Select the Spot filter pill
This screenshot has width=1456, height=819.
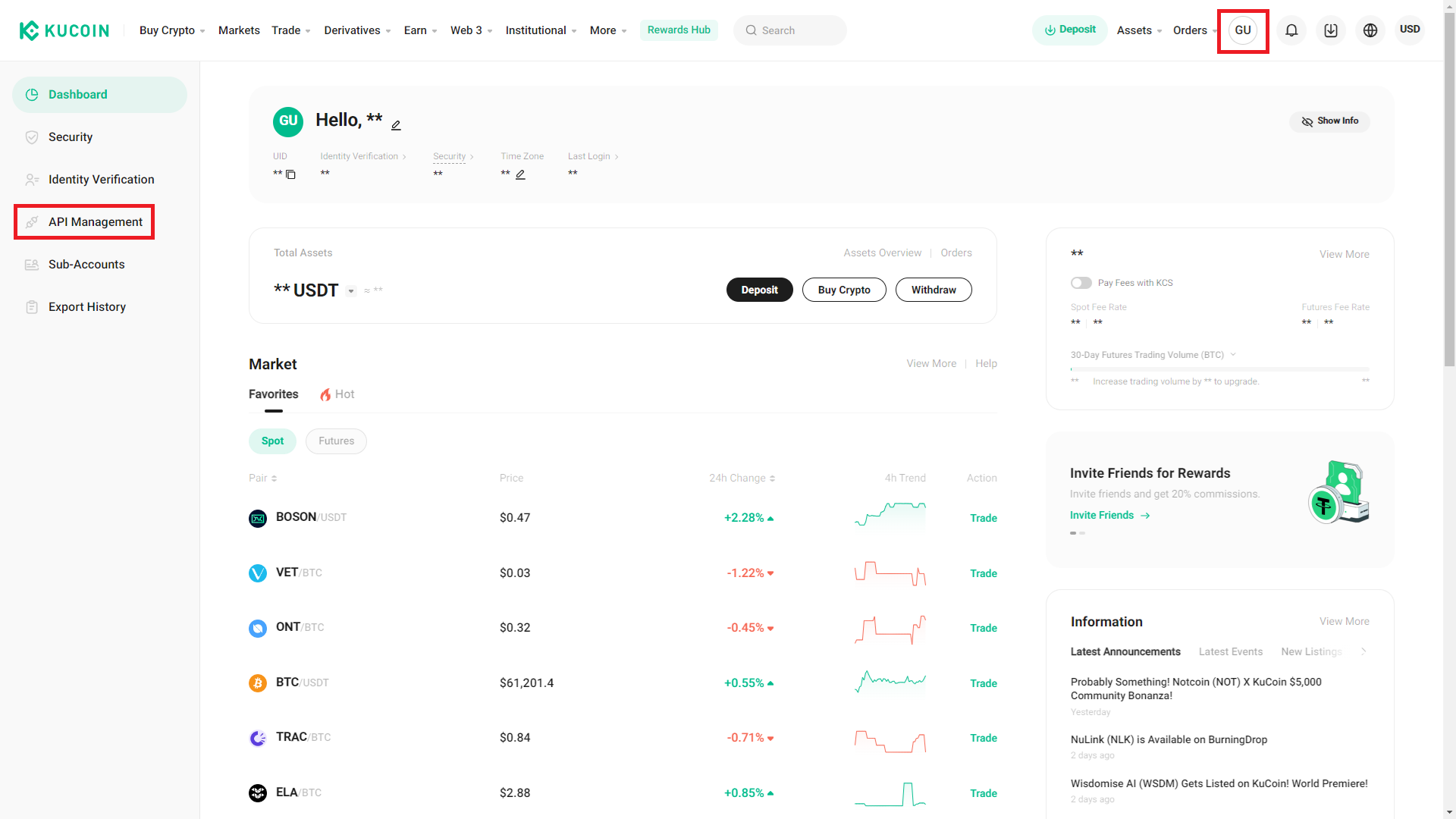[272, 441]
